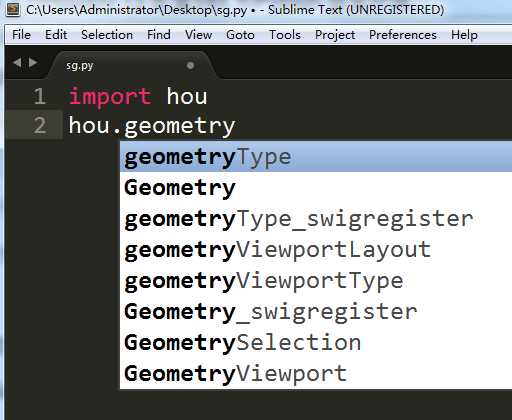Close sg.py tab via unsaved dot
Image resolution: width=512 pixels, height=420 pixels.
190,66
